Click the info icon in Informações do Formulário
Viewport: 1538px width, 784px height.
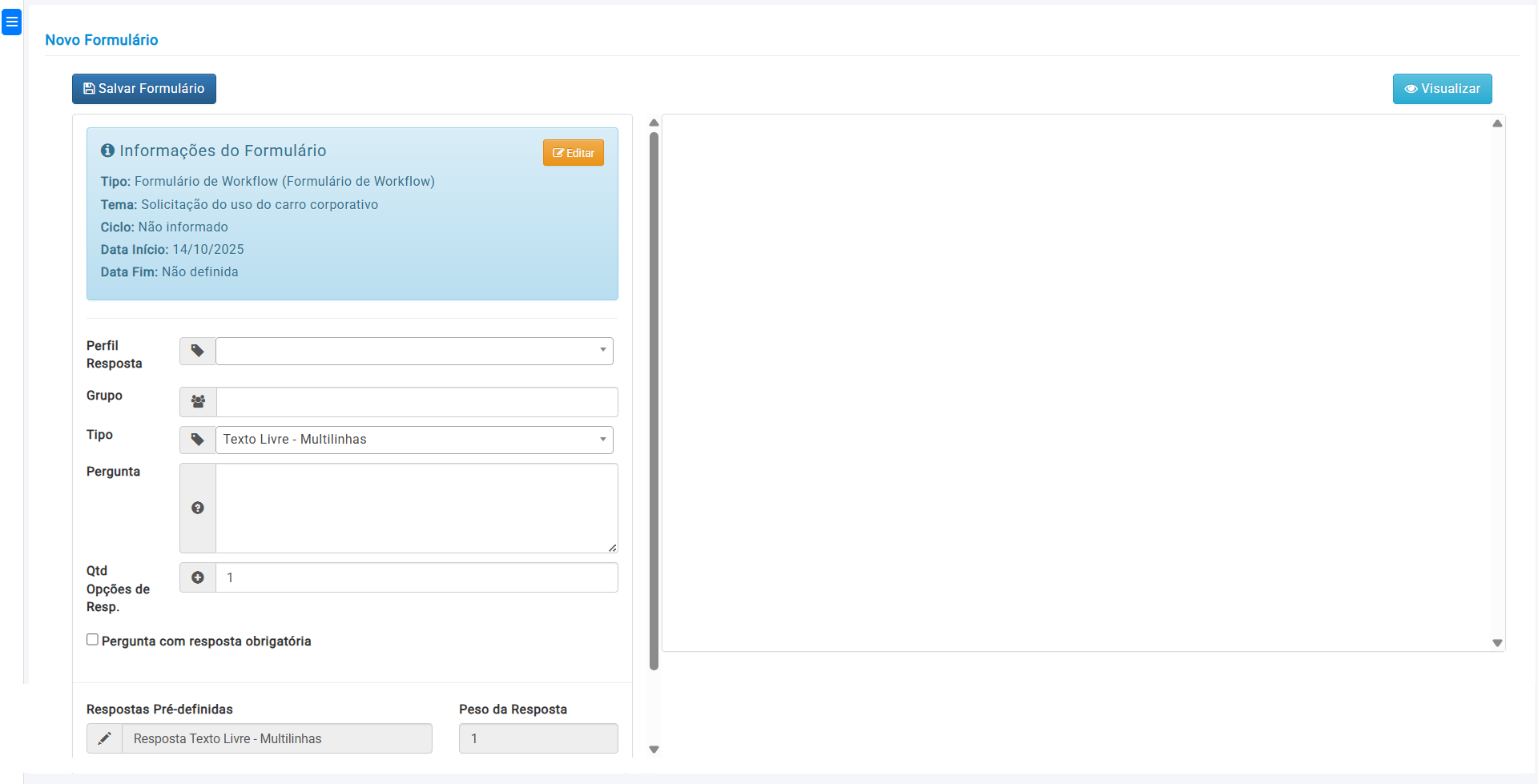coord(107,151)
